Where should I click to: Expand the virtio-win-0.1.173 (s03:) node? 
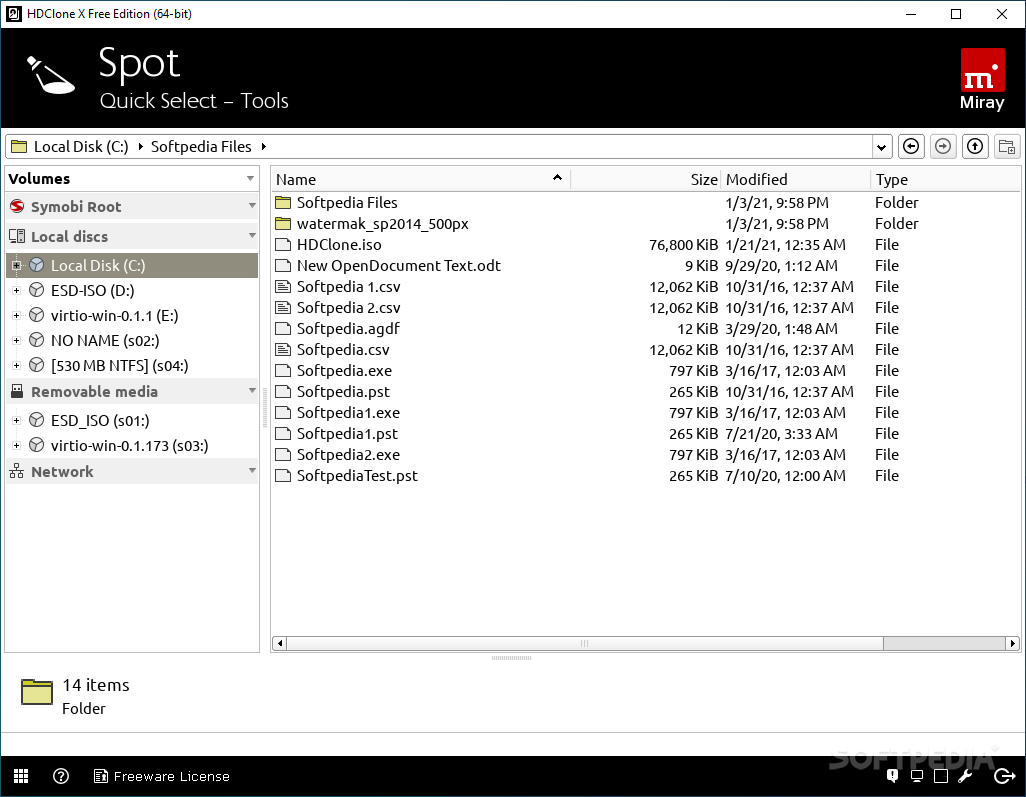16,445
